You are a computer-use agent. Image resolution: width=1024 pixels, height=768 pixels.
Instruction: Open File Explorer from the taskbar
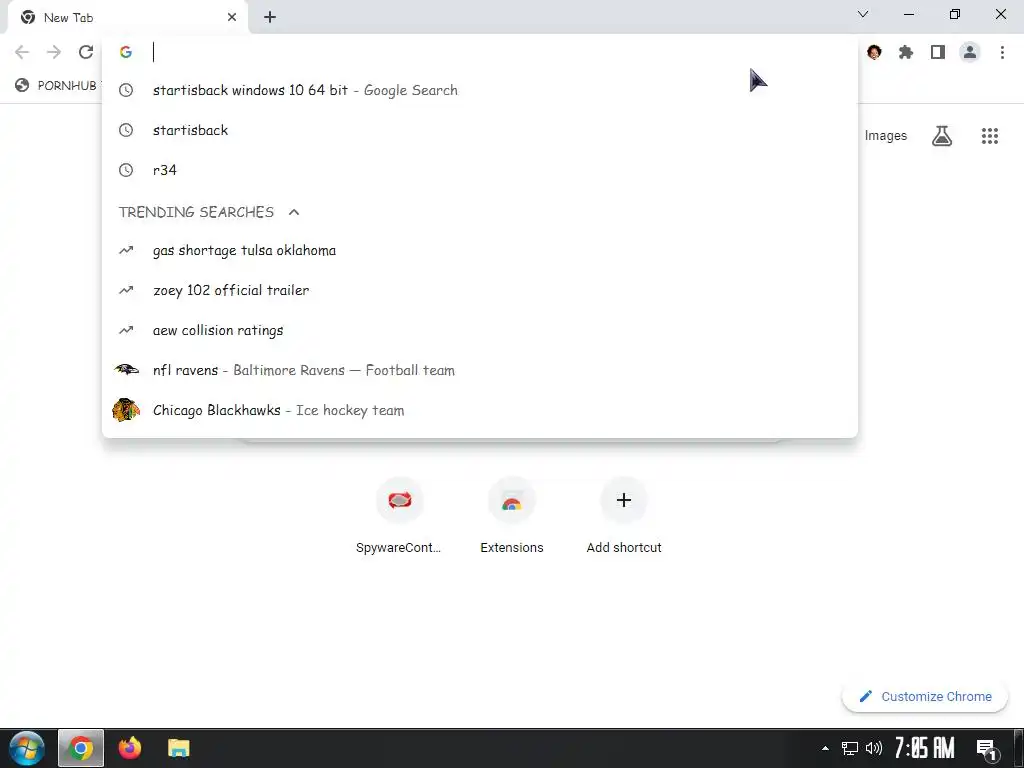(178, 748)
